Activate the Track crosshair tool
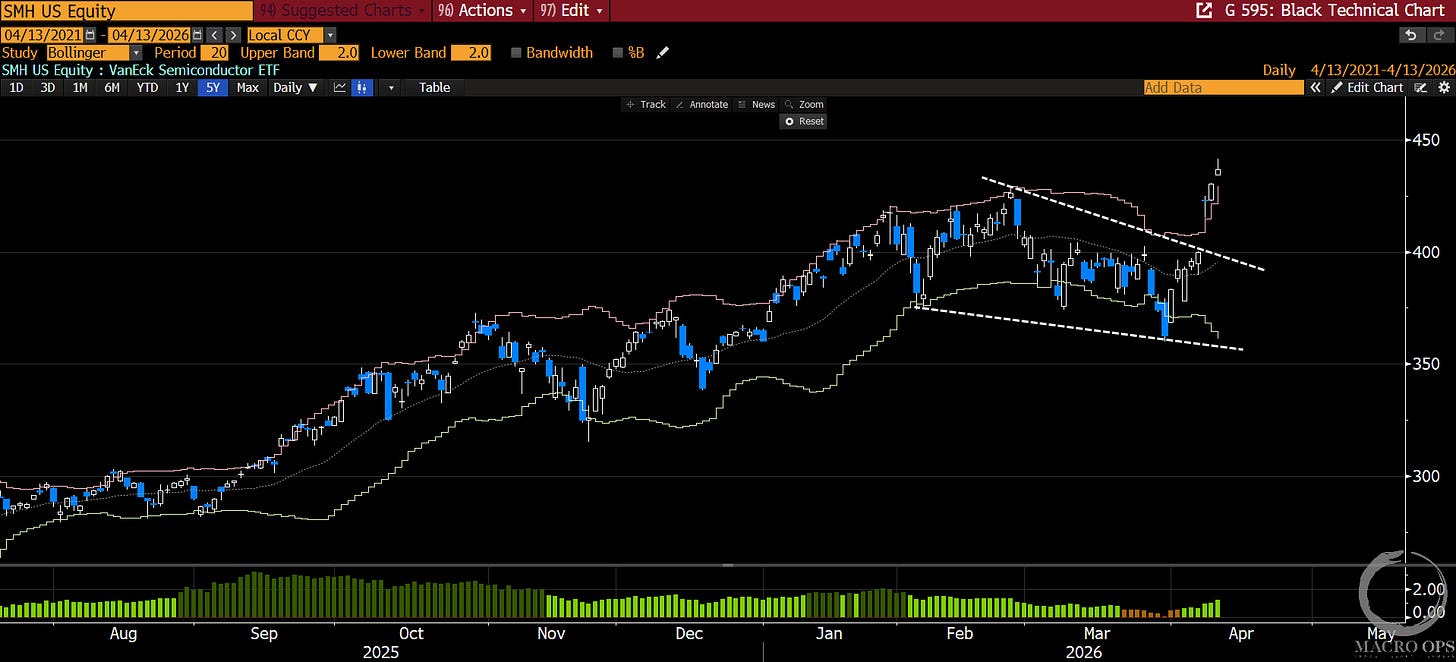 [x=646, y=105]
